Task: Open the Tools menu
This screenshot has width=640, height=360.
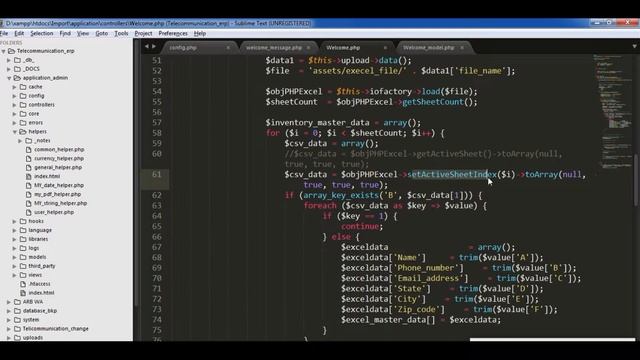Action: (121, 33)
